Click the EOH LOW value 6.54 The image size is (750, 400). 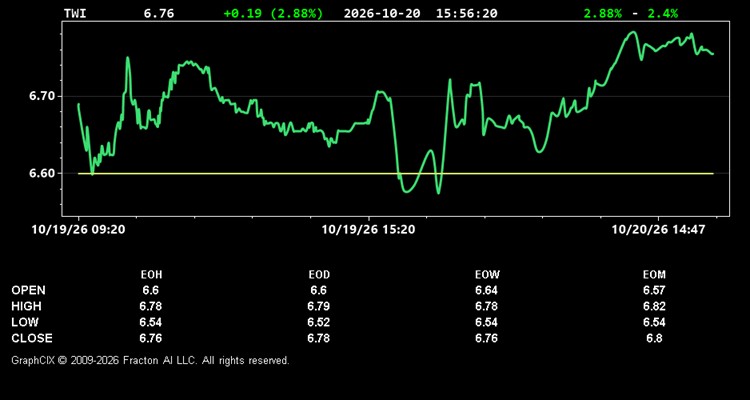(150, 322)
